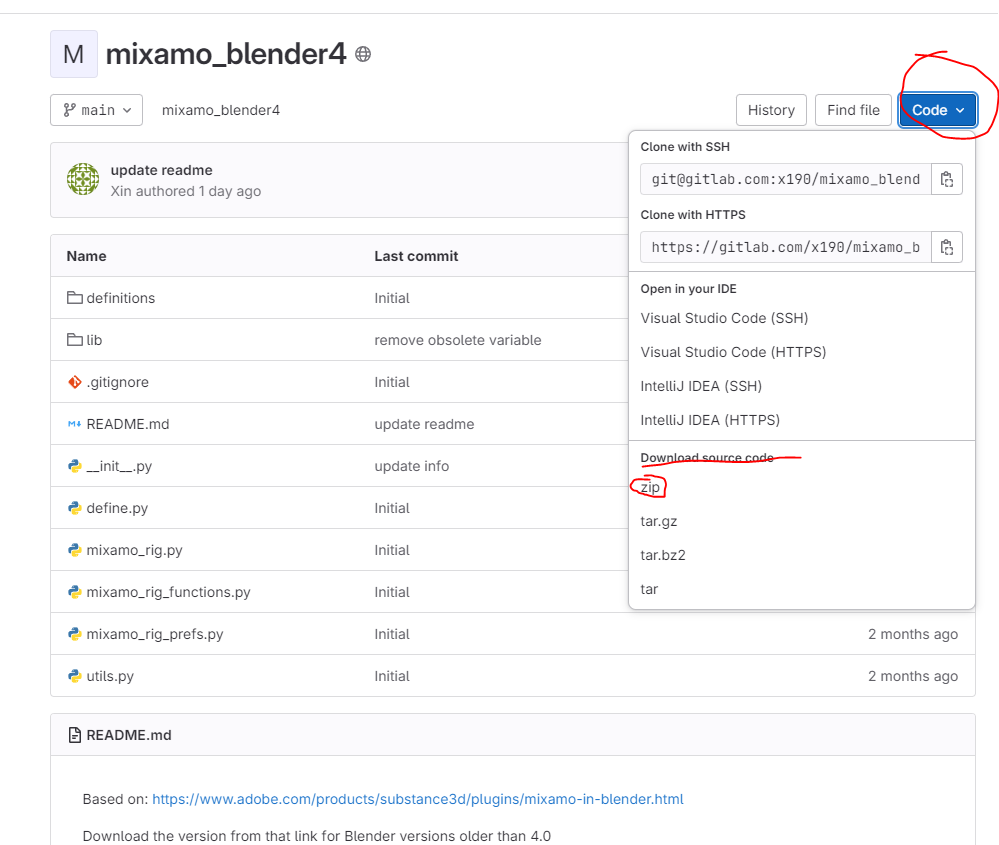Click the .gitignore git file icon
The image size is (999, 845).
click(75, 382)
